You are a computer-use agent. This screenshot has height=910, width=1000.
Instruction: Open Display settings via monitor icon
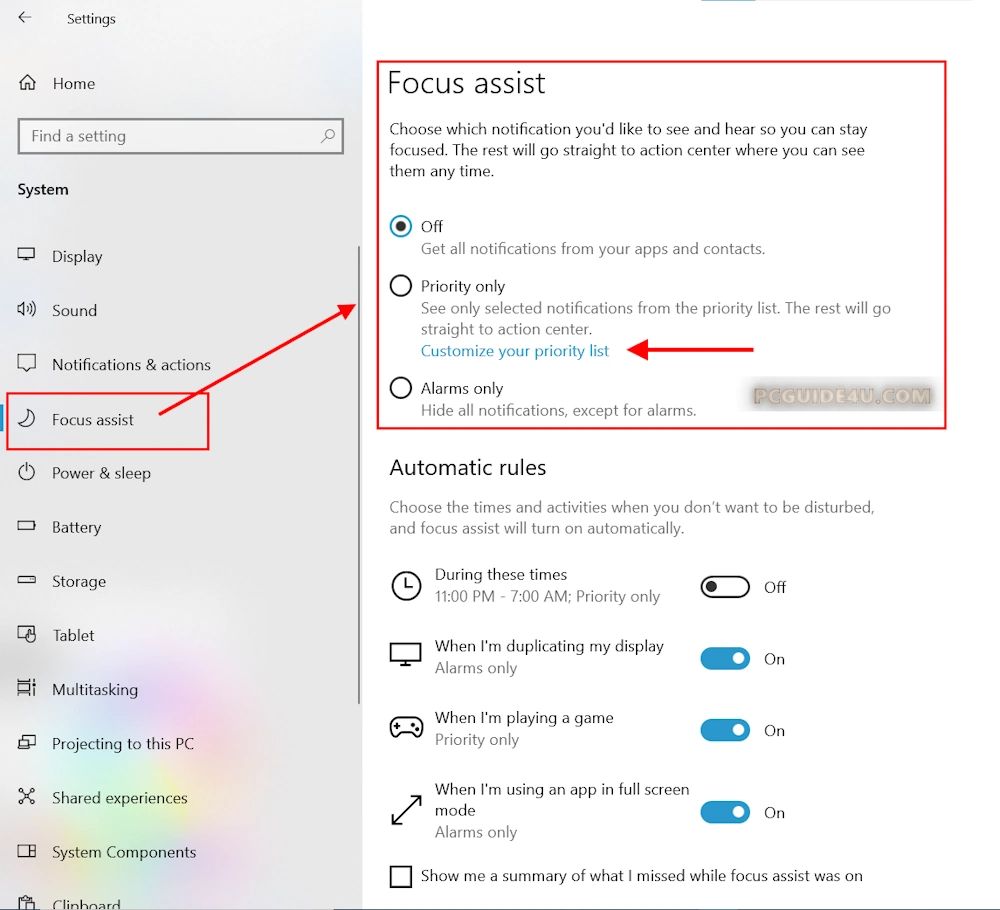[27, 256]
